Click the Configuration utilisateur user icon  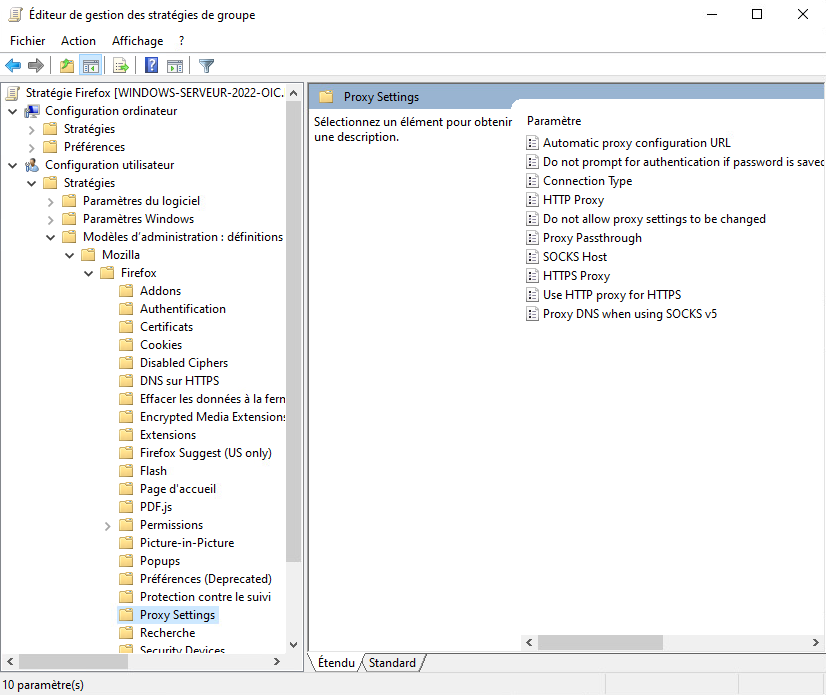[32, 165]
